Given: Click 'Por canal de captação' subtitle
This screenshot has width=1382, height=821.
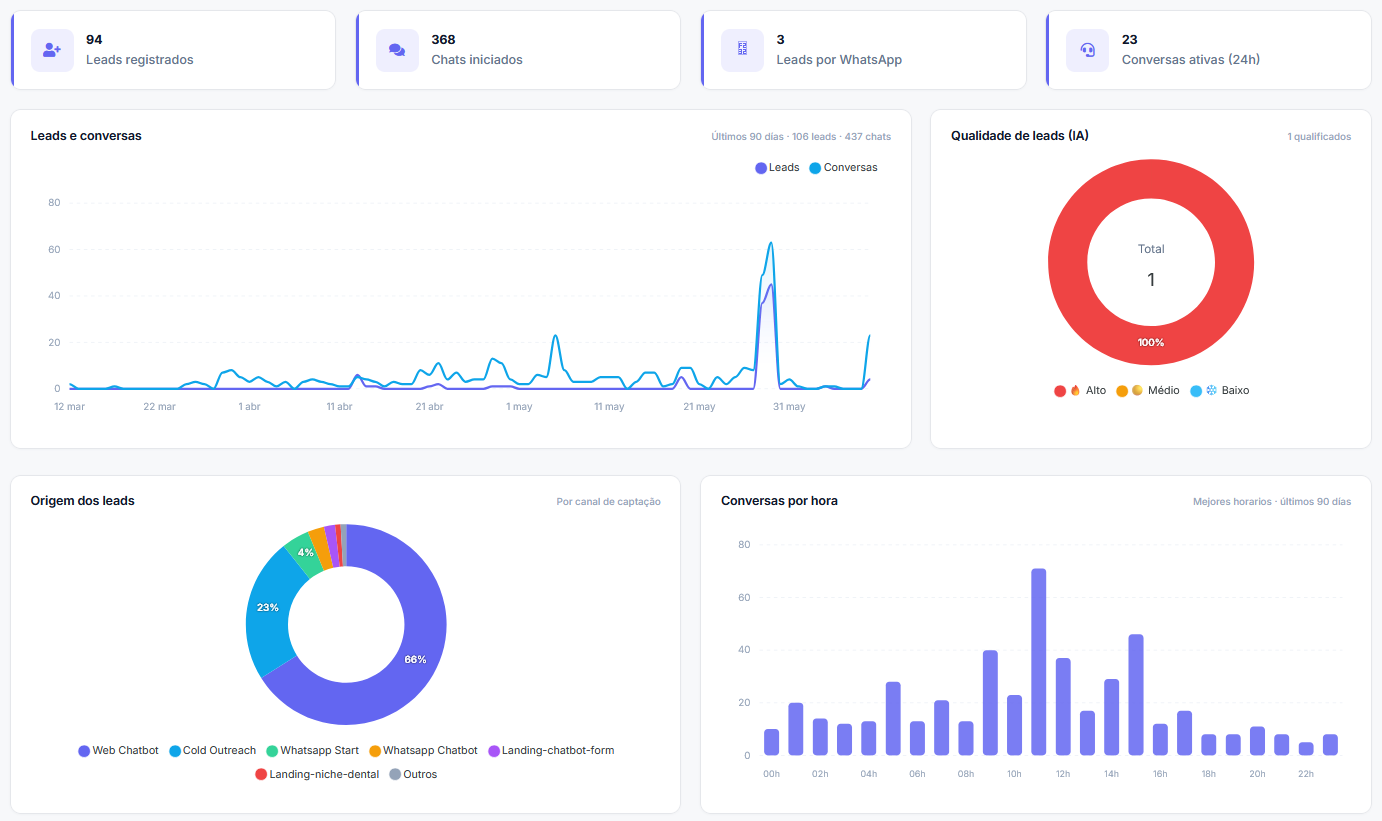Looking at the screenshot, I should click(609, 502).
